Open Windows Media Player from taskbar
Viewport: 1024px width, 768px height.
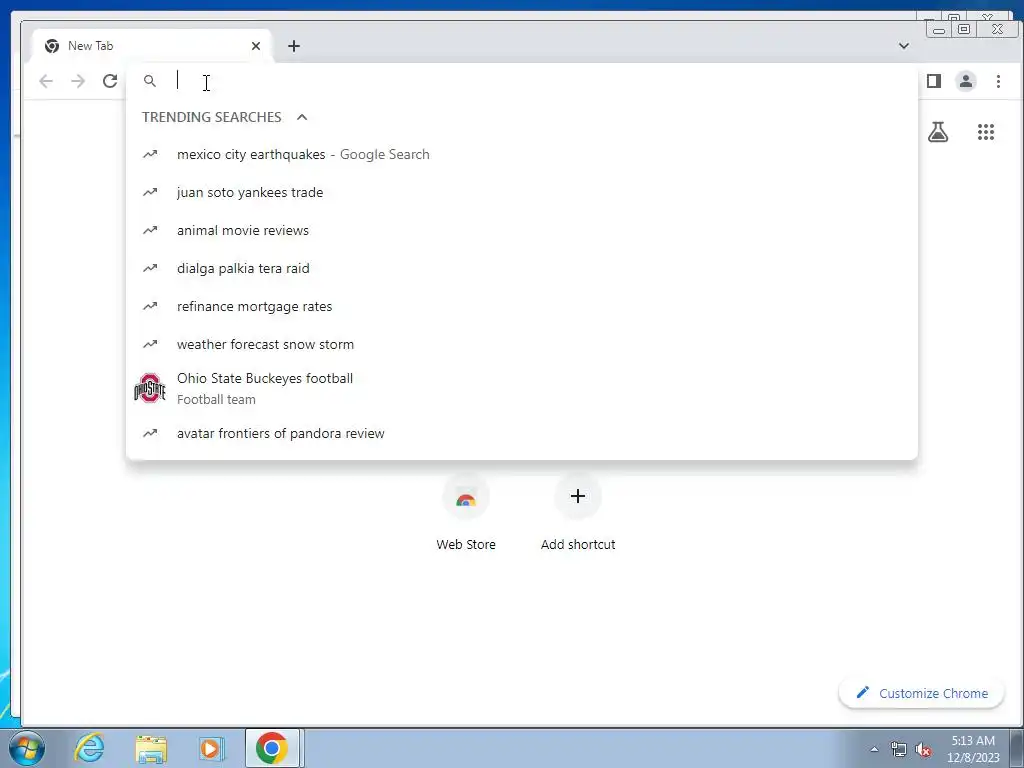pyautogui.click(x=210, y=748)
